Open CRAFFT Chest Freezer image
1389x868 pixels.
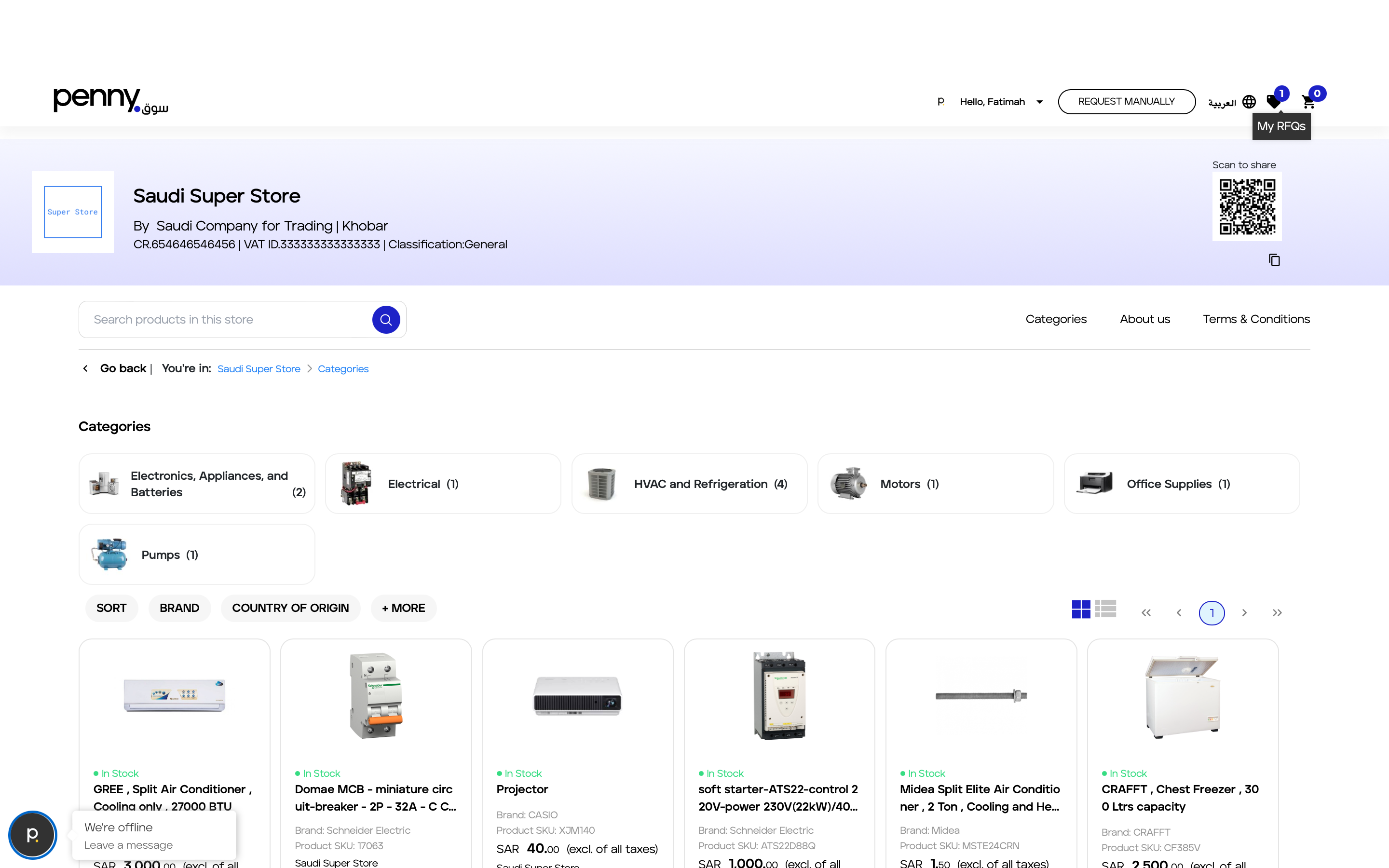[1183, 696]
